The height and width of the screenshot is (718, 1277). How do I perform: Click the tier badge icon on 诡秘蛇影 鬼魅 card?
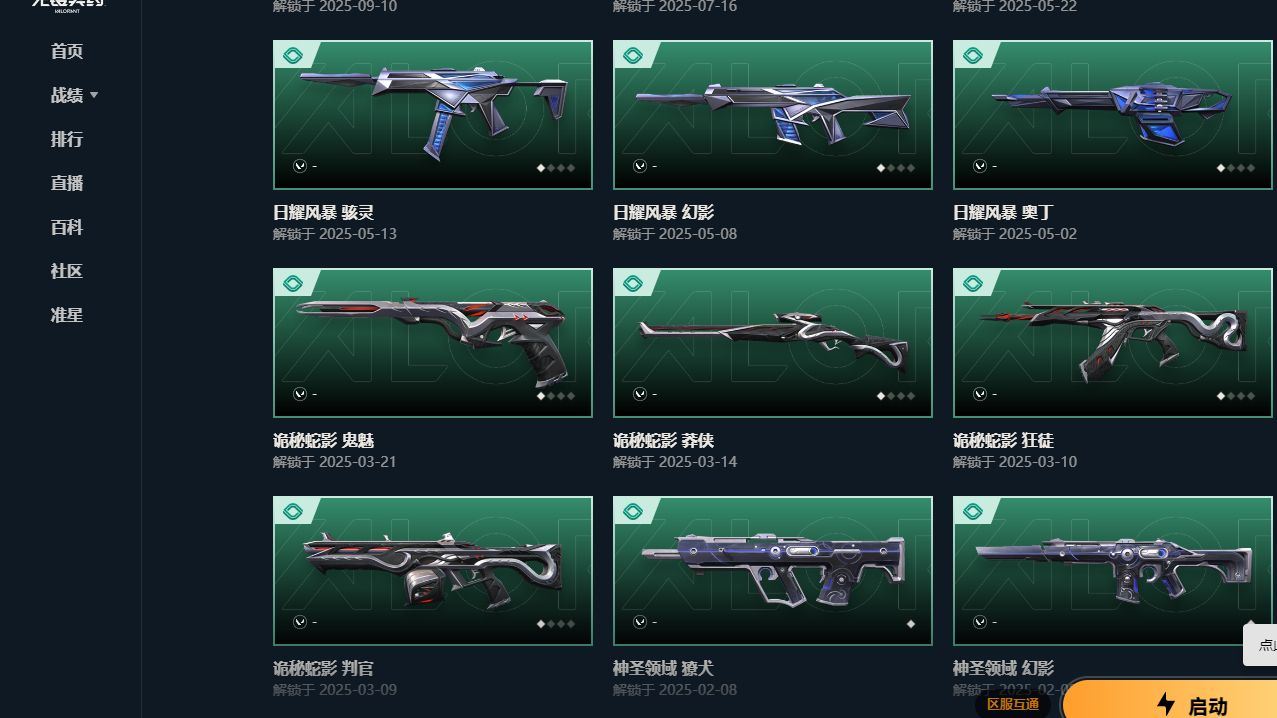pyautogui.click(x=293, y=284)
